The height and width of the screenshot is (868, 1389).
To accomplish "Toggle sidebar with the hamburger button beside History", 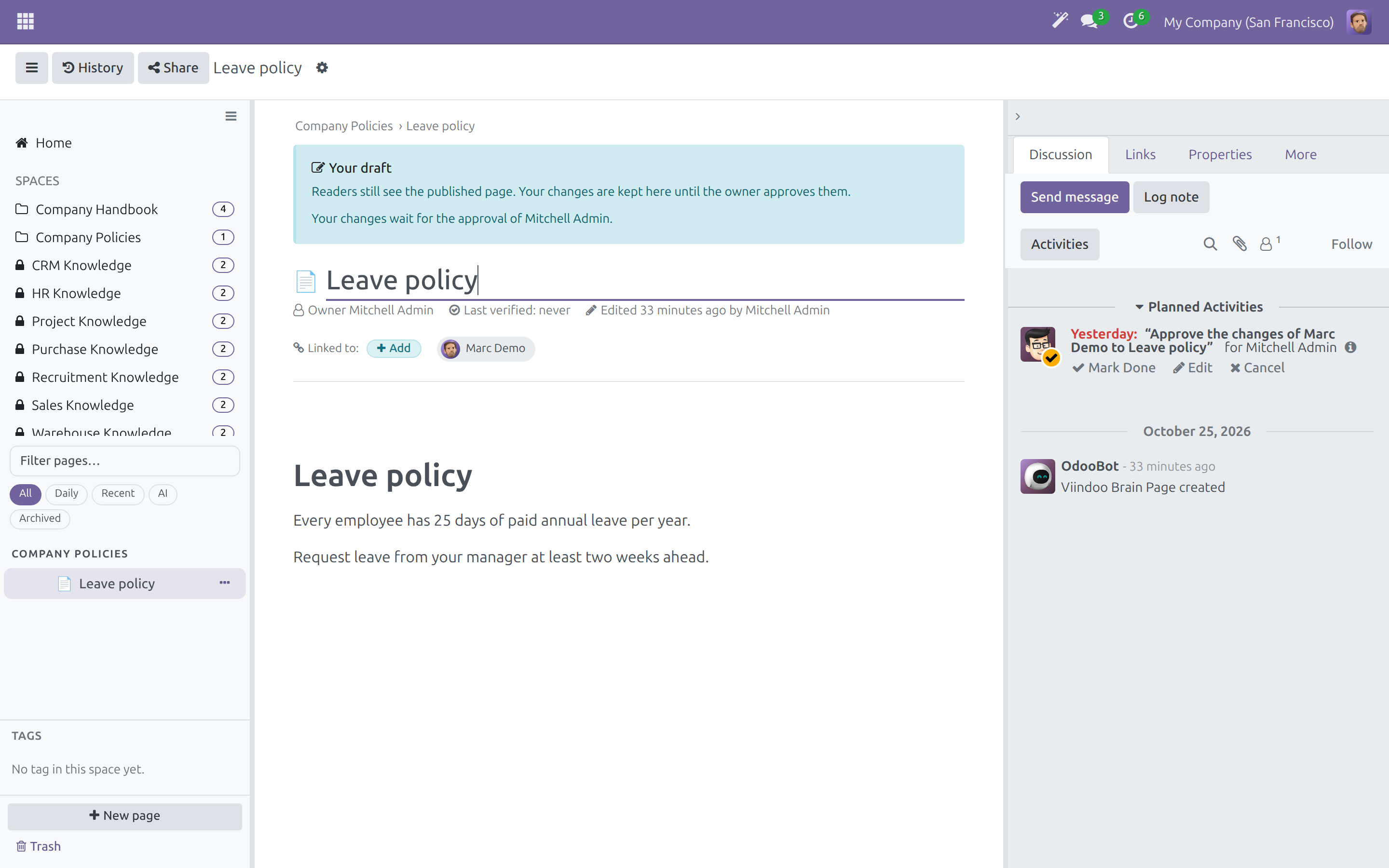I will [x=31, y=68].
